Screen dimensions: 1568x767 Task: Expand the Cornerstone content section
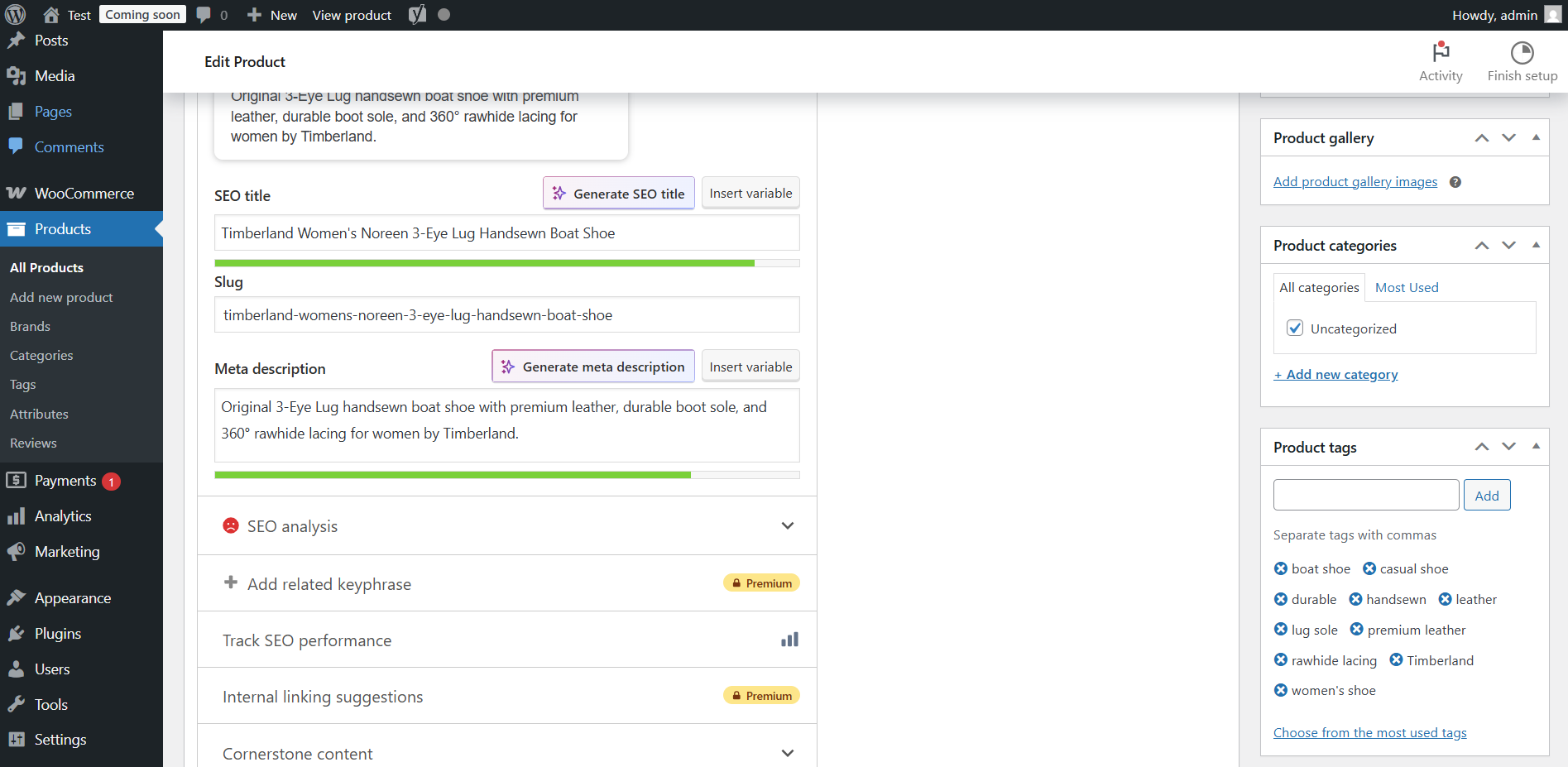pyautogui.click(x=787, y=753)
